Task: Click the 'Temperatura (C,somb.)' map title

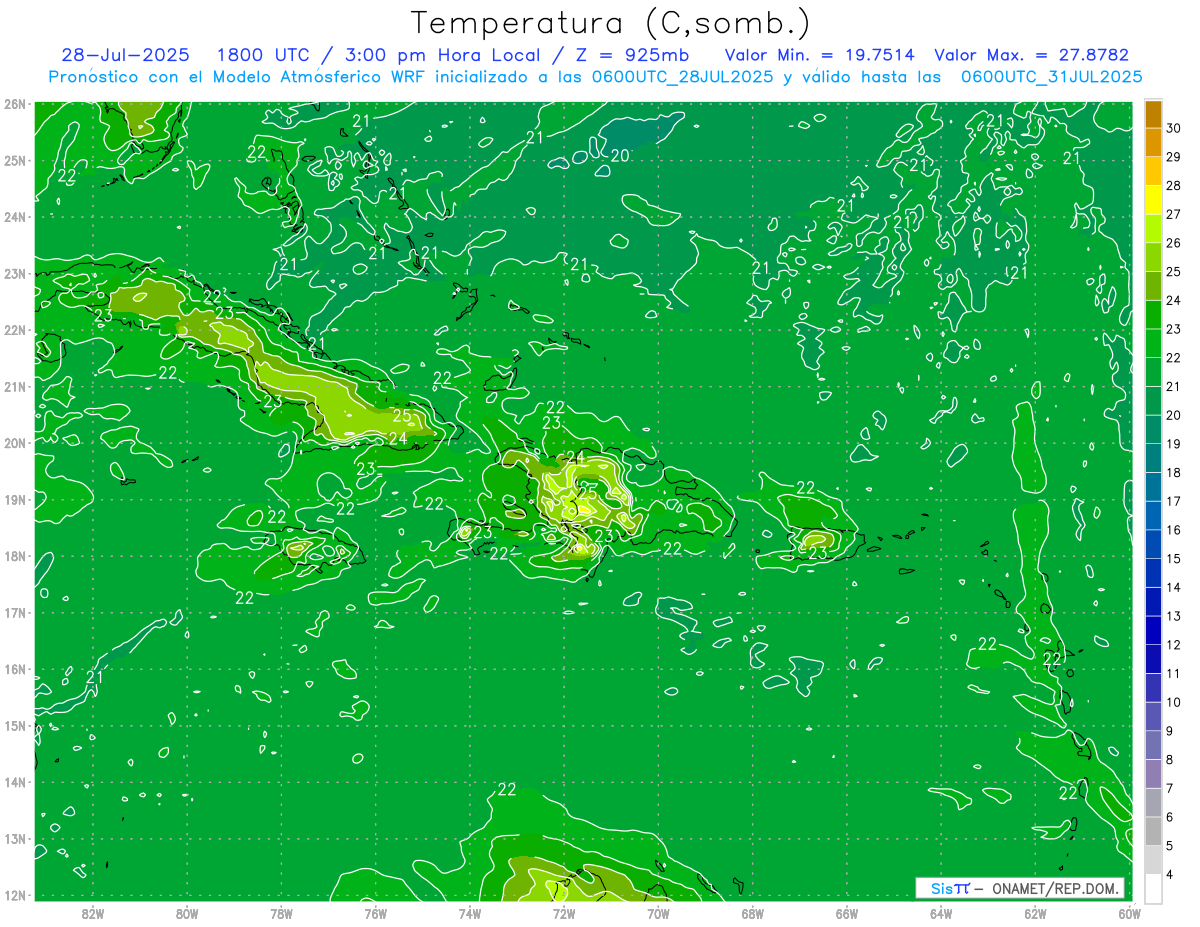Action: 610,23
